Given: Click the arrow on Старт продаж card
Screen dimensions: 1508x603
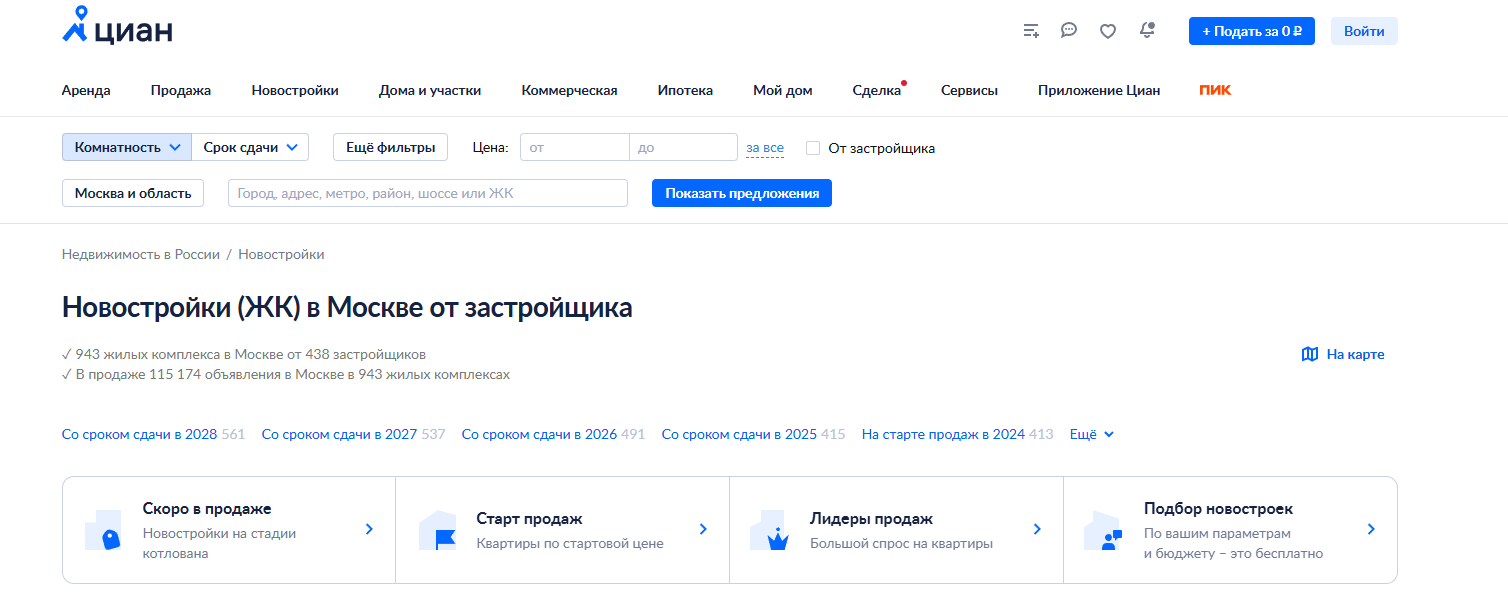Looking at the screenshot, I should (703, 529).
